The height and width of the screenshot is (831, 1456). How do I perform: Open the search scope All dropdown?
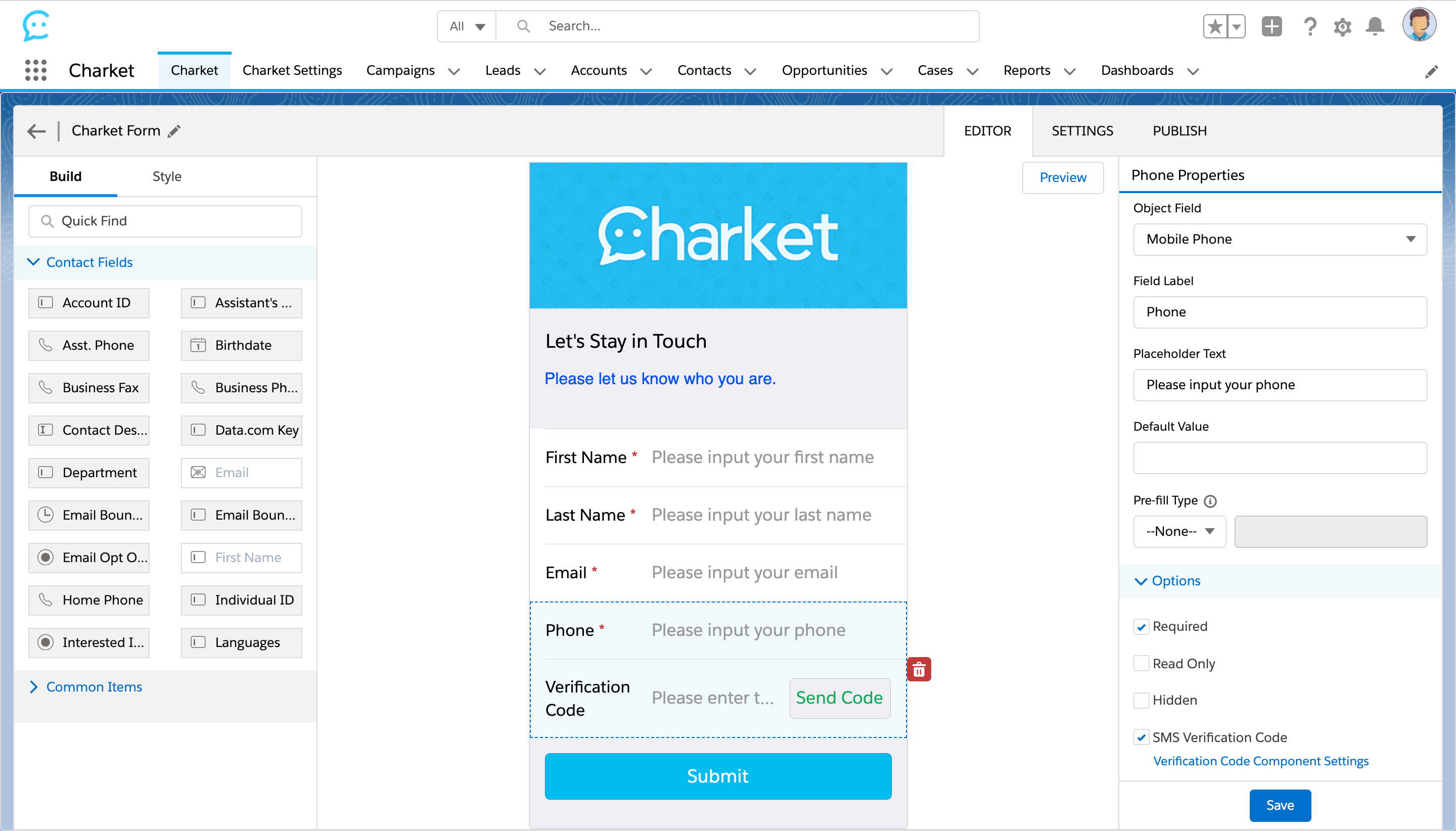coord(467,26)
